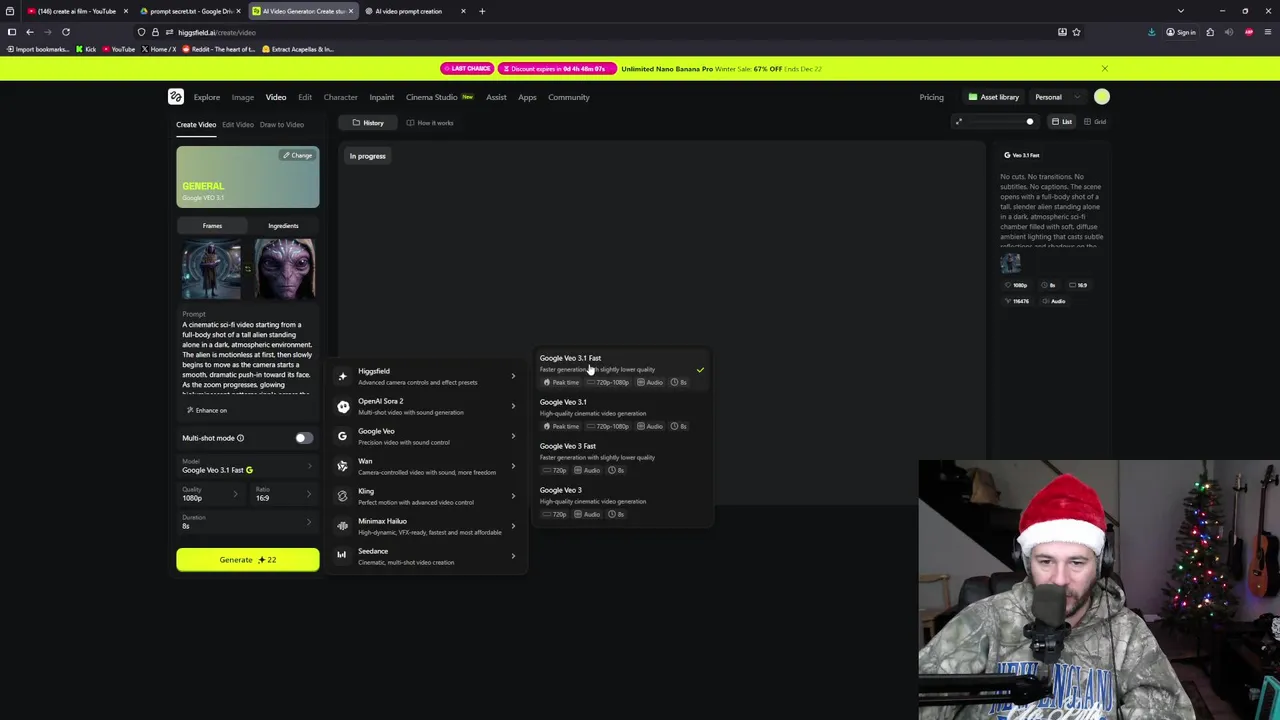The width and height of the screenshot is (1280, 720).
Task: Choose Google Veo 3.1 Fast model option
Action: click(x=622, y=370)
